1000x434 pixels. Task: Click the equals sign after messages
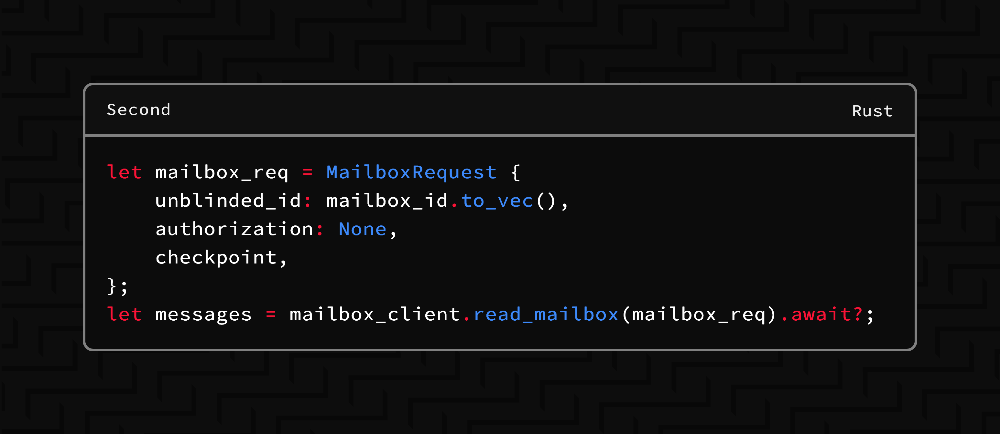tap(270, 314)
